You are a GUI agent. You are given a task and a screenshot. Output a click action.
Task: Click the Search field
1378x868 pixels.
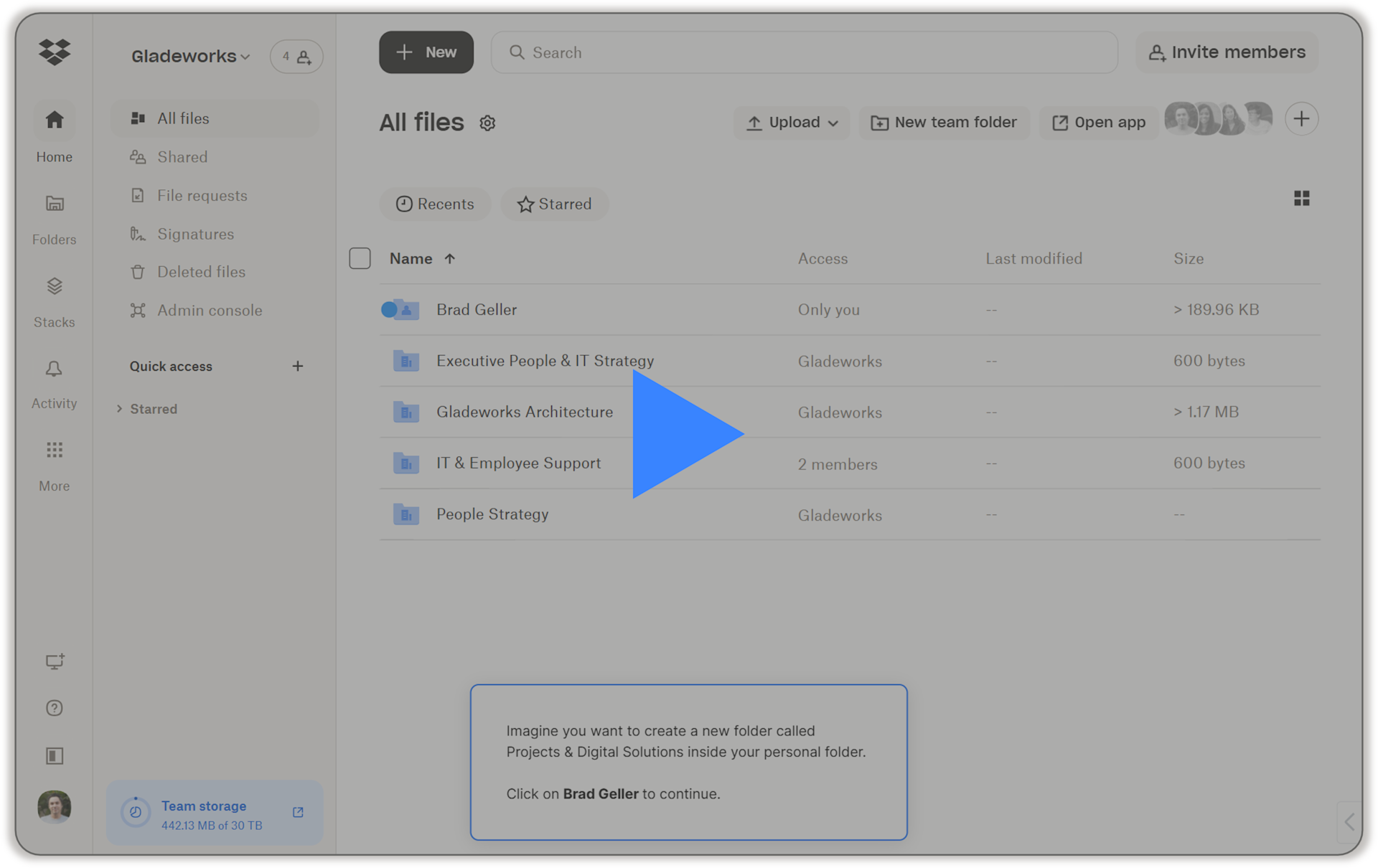tap(804, 52)
